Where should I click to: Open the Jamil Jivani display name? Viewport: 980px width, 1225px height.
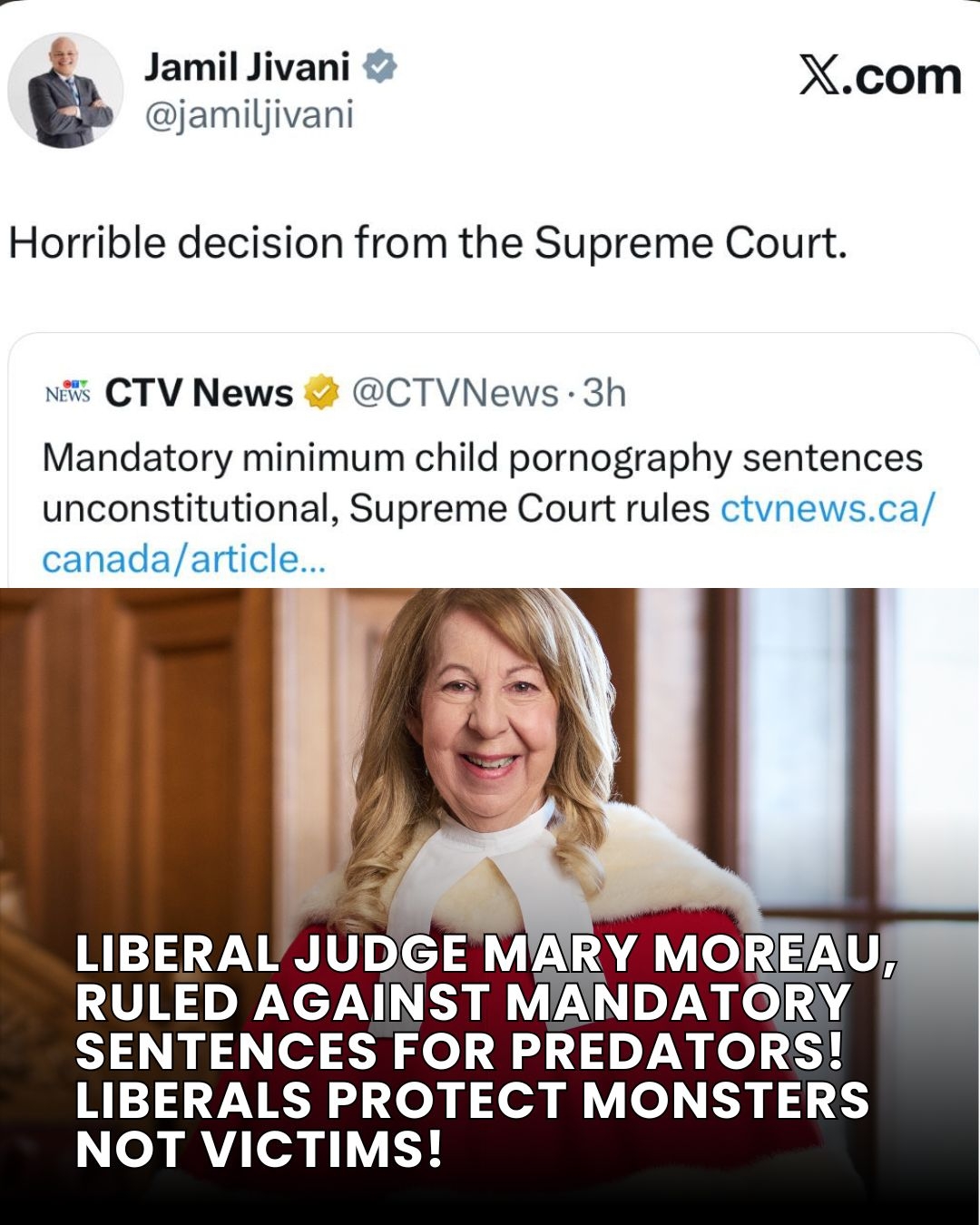pos(247,66)
